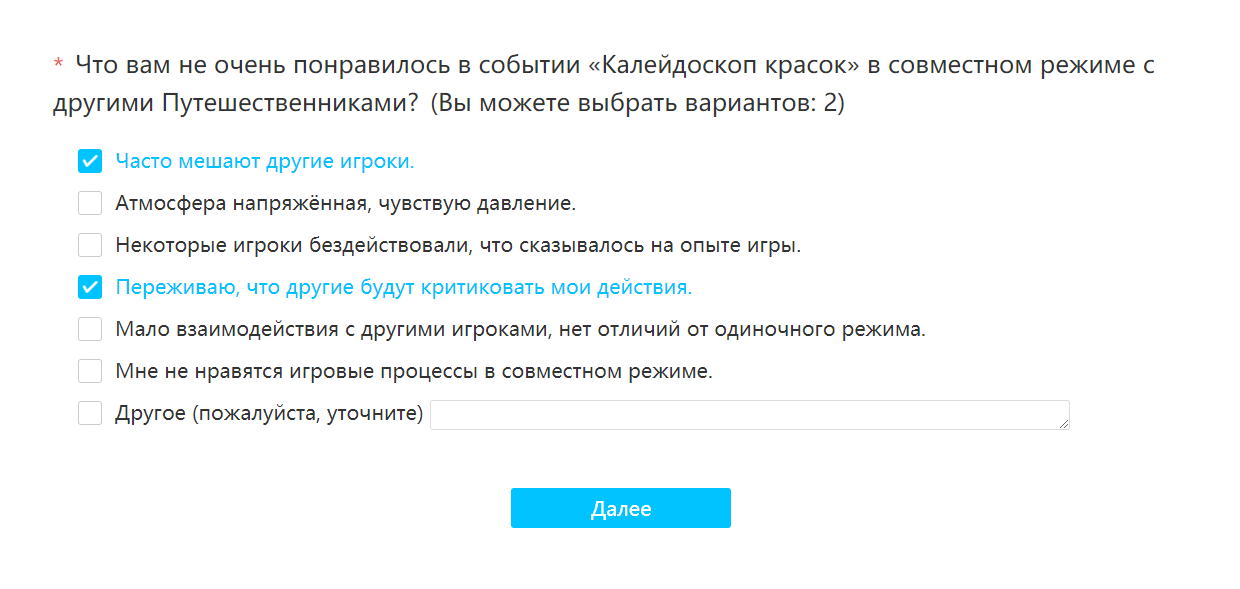
Task: Uncheck the «Переживаю, что другие будут критиковать» checkbox
Action: pos(90,287)
